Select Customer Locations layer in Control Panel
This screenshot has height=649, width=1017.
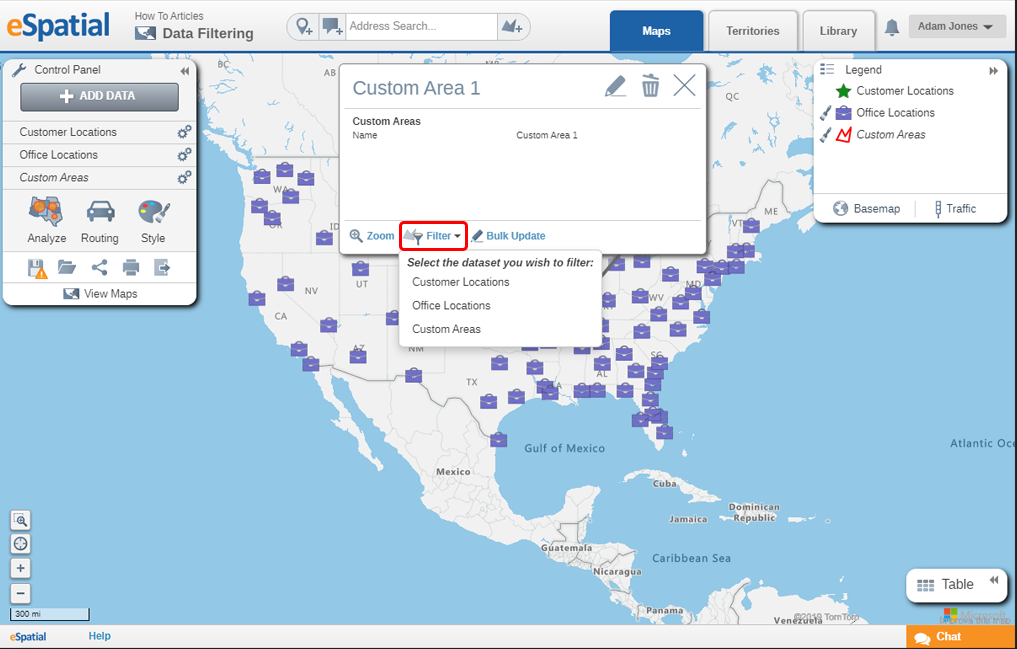(68, 132)
